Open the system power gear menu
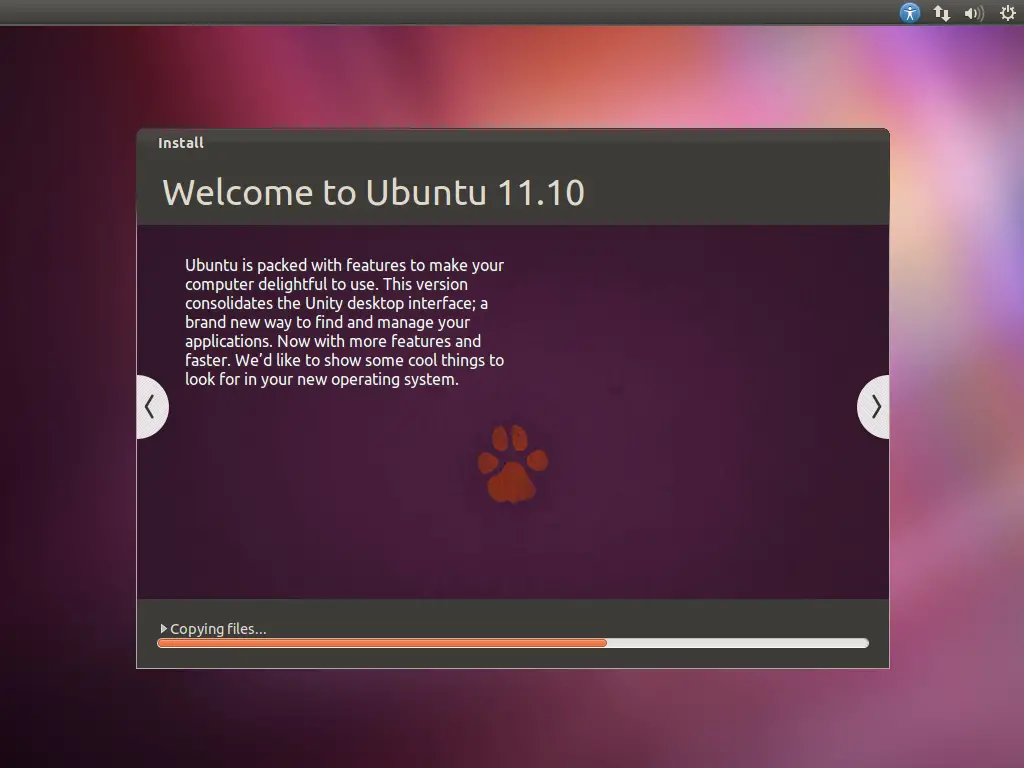This screenshot has height=768, width=1024. (1008, 12)
